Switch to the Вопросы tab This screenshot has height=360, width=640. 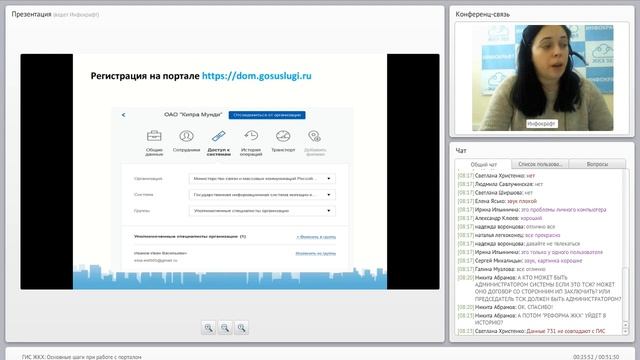(597, 164)
